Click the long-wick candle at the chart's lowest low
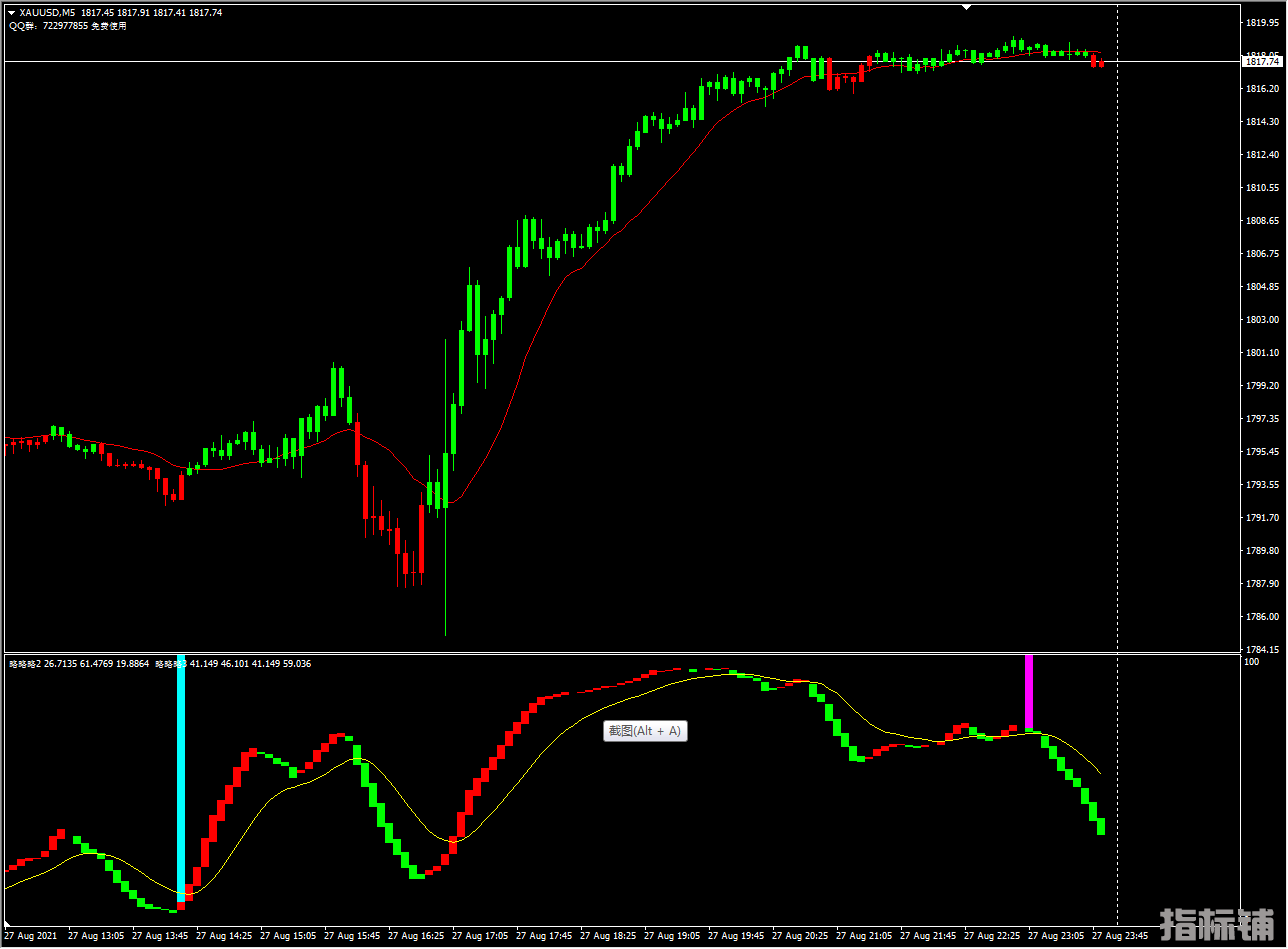 (445, 560)
